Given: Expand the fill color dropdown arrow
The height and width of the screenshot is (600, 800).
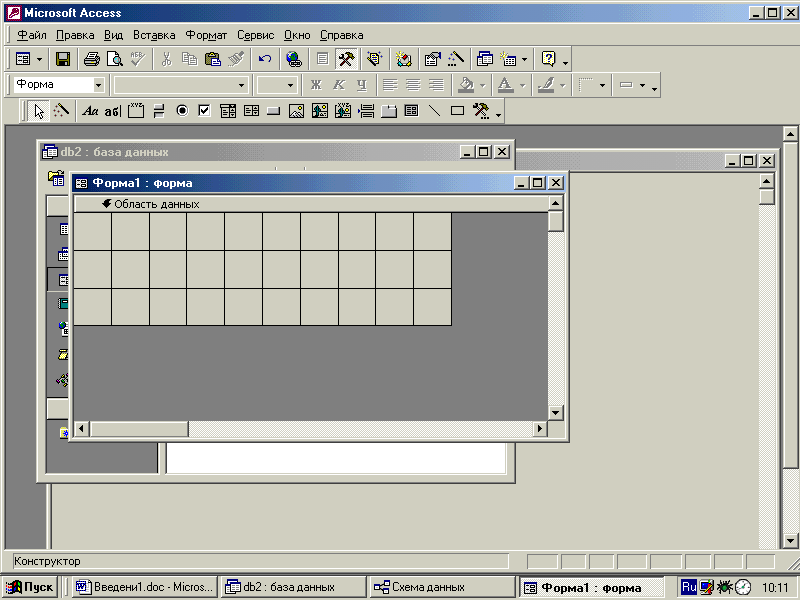Looking at the screenshot, I should 482,85.
